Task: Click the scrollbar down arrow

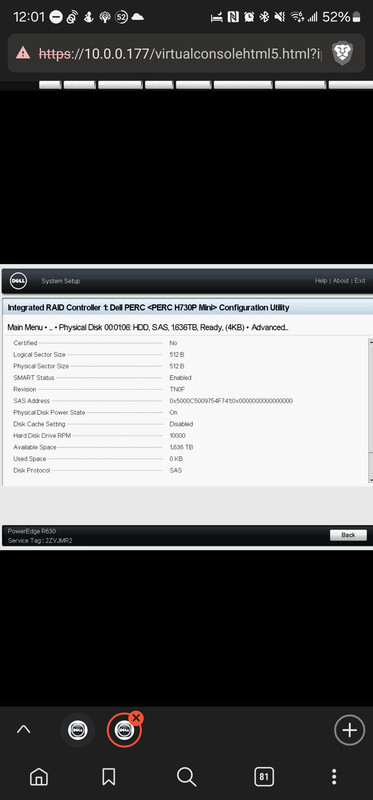Action: 371,480
